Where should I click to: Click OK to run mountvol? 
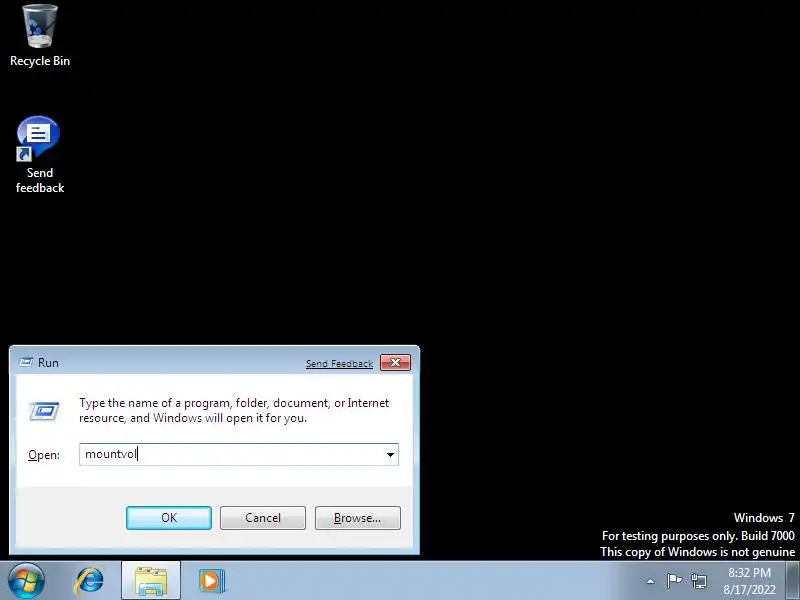169,518
